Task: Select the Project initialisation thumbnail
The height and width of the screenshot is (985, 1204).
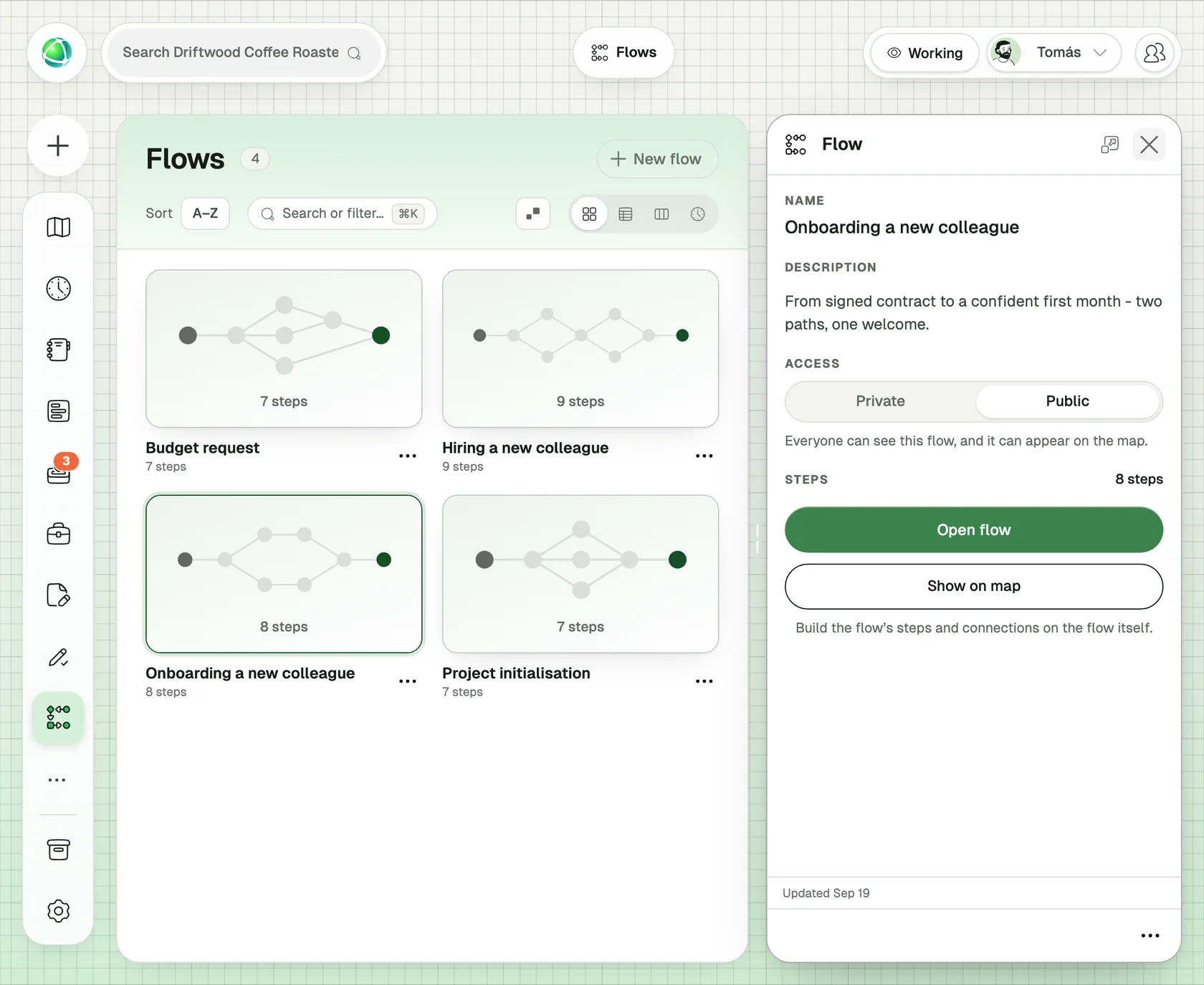Action: tap(580, 574)
